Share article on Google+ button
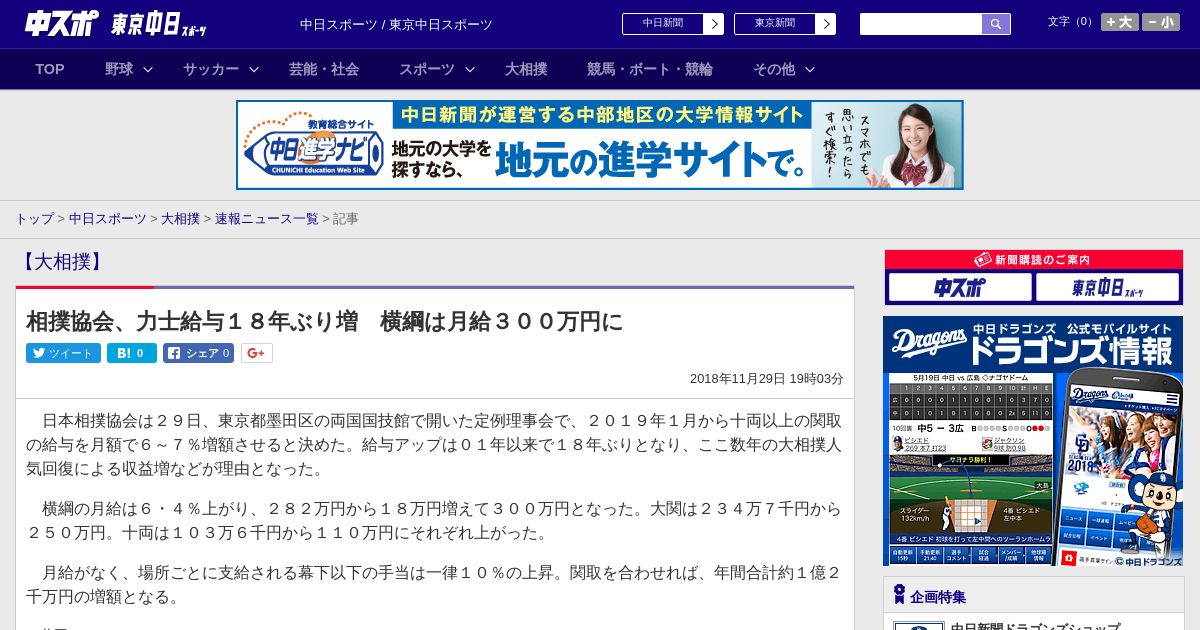 click(257, 353)
